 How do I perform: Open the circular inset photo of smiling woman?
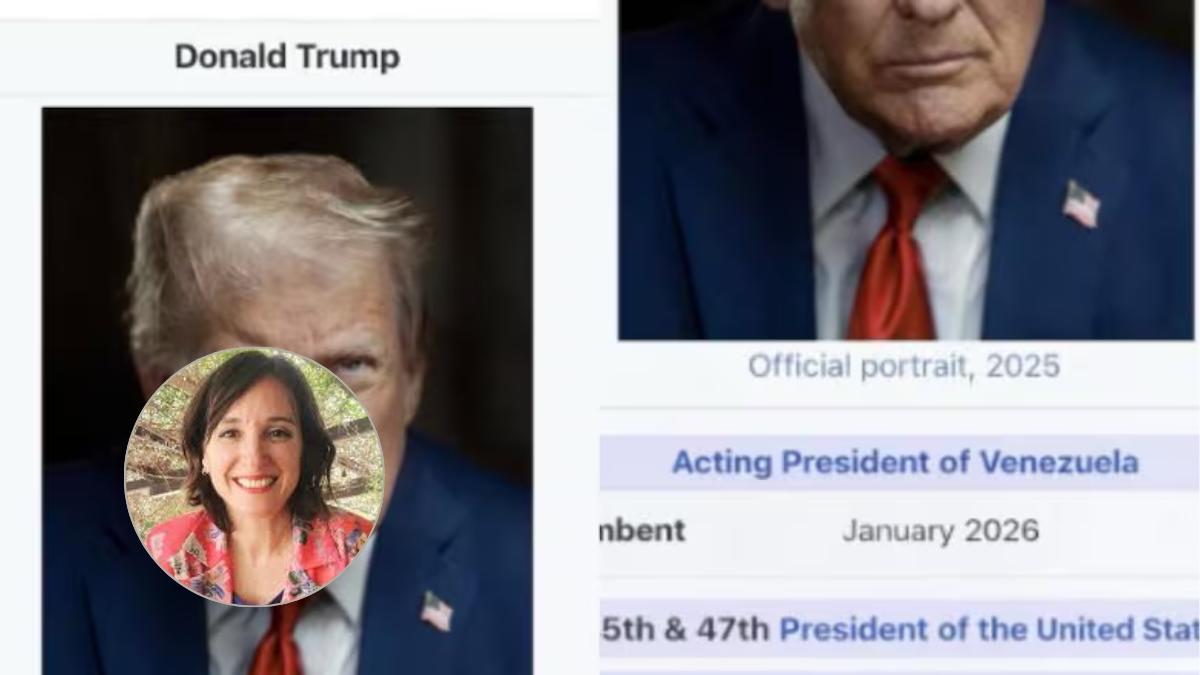point(254,477)
